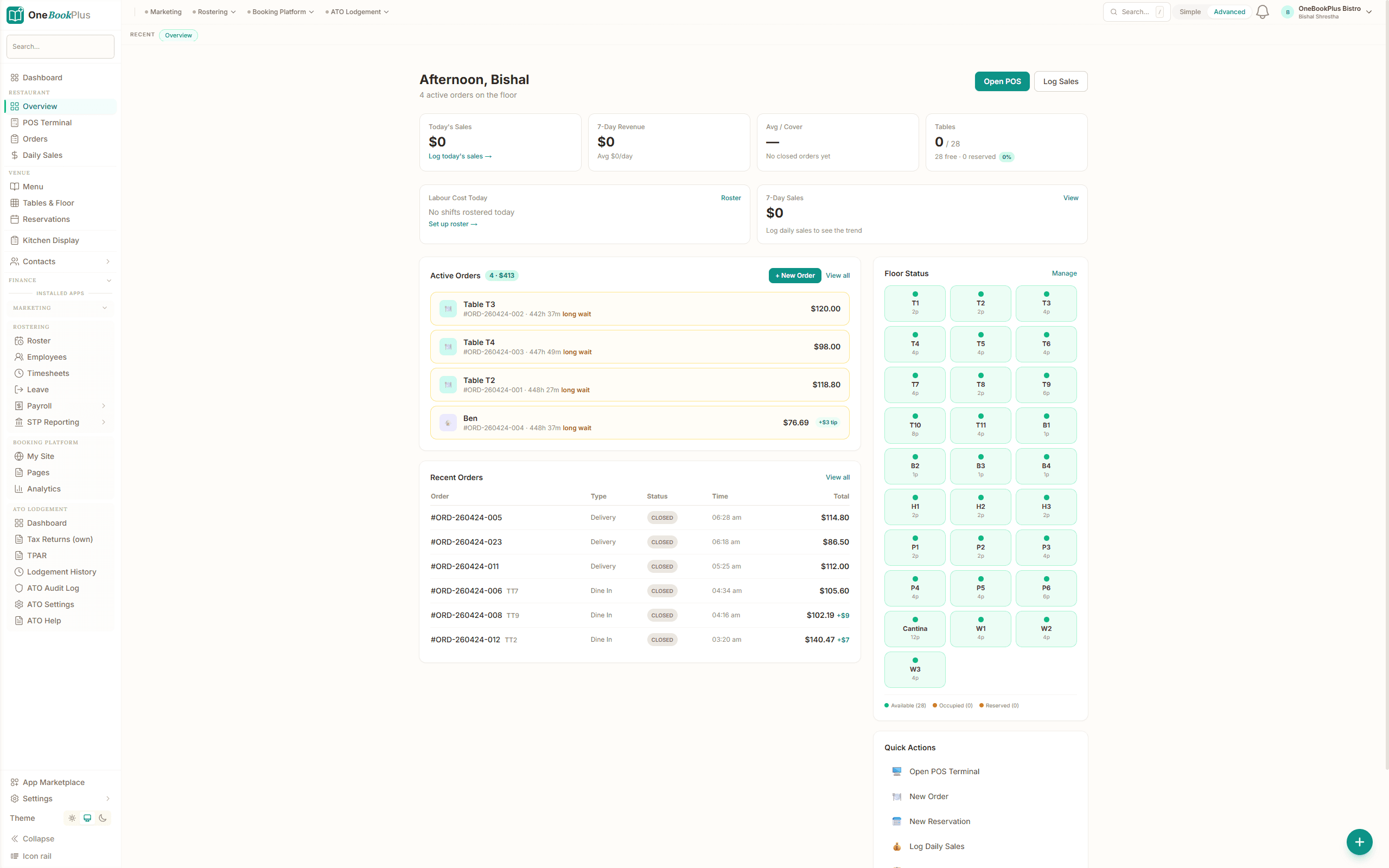The width and height of the screenshot is (1389, 868).
Task: Select Overview in the Restaurant sidebar
Action: pyautogui.click(x=60, y=106)
